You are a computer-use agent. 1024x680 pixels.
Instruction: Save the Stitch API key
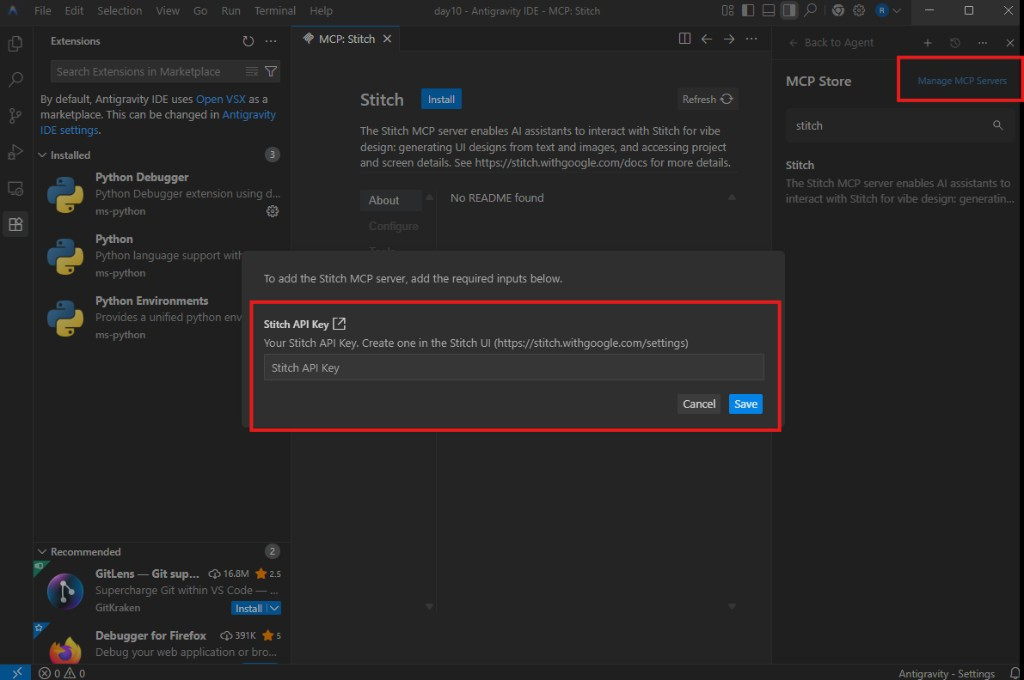(x=746, y=404)
